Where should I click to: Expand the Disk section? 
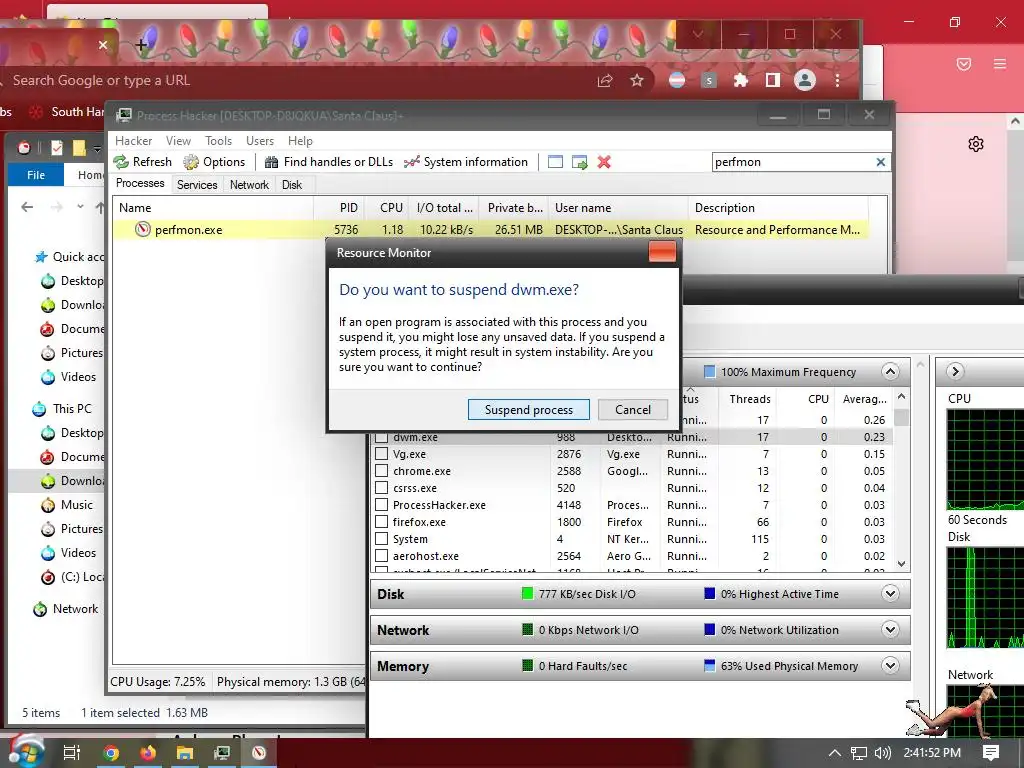(889, 594)
